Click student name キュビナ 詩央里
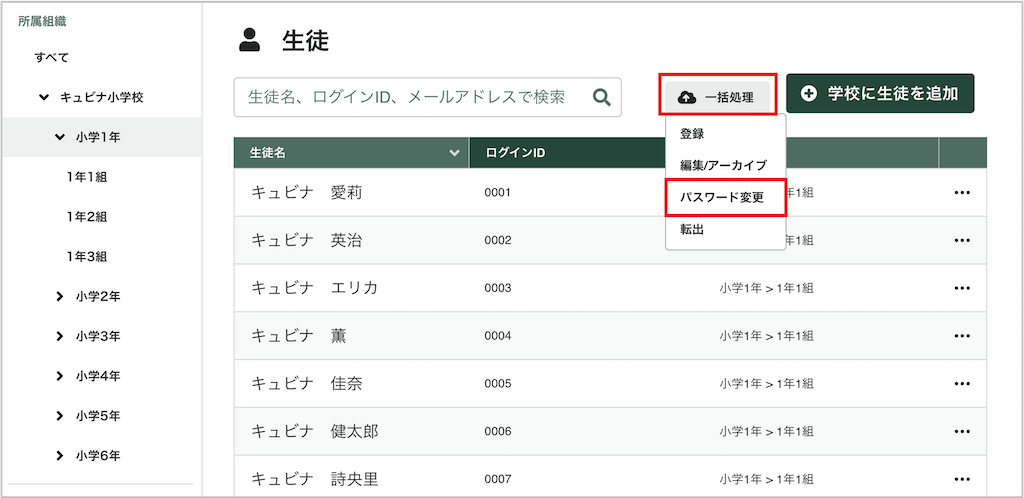 click(314, 479)
